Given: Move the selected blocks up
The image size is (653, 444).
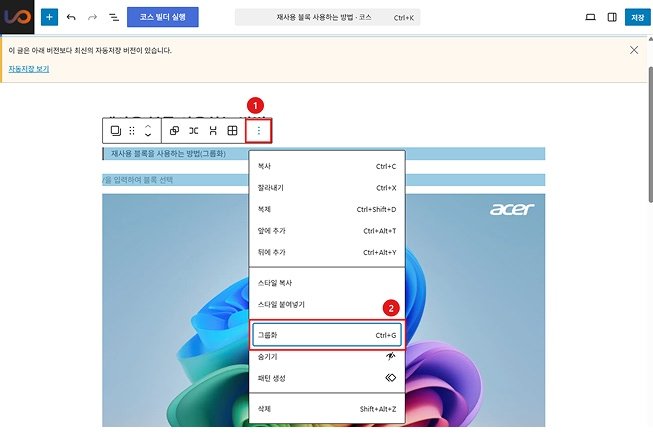Looking at the screenshot, I should pos(148,126).
